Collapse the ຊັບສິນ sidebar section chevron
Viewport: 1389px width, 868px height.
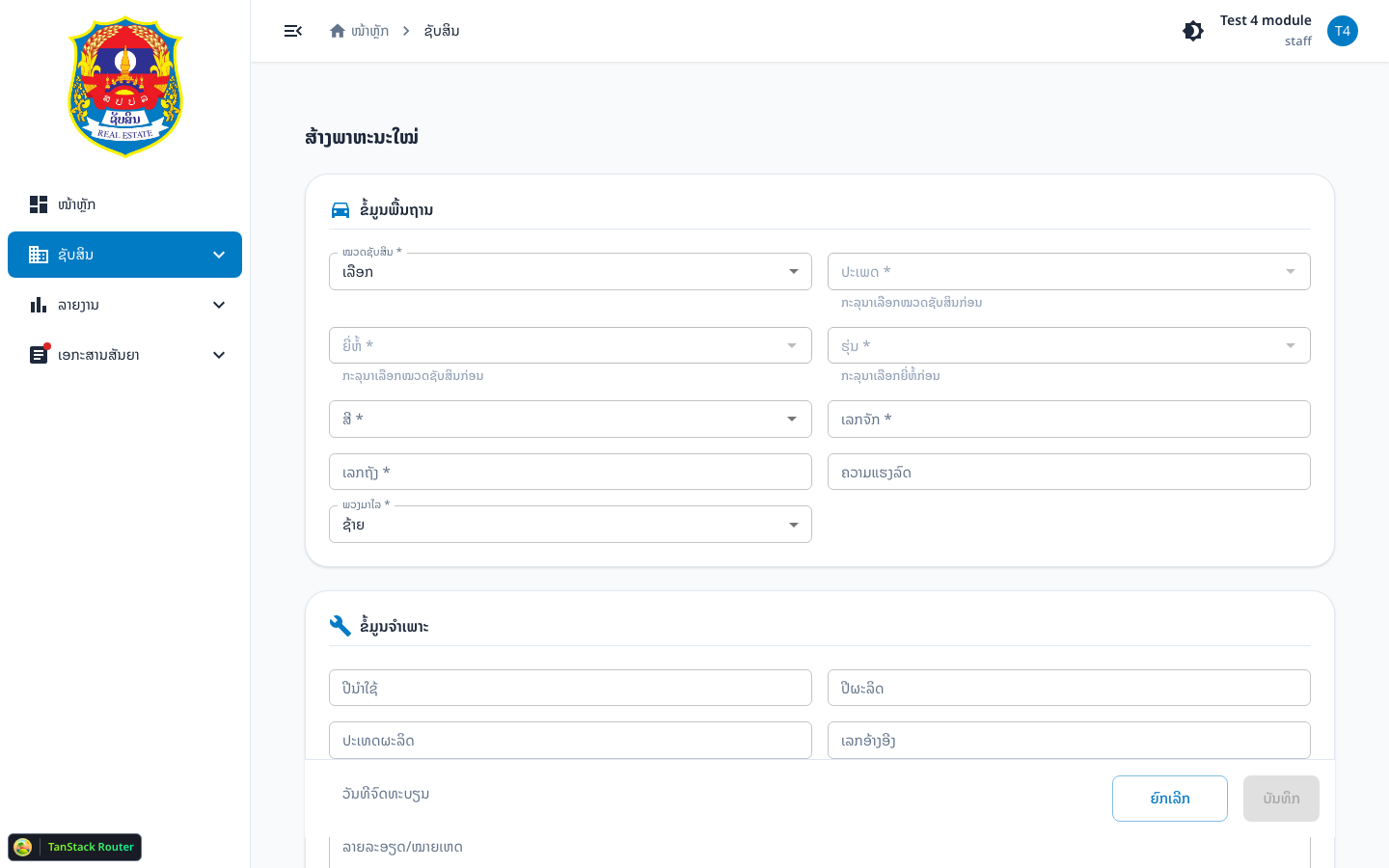click(x=219, y=255)
